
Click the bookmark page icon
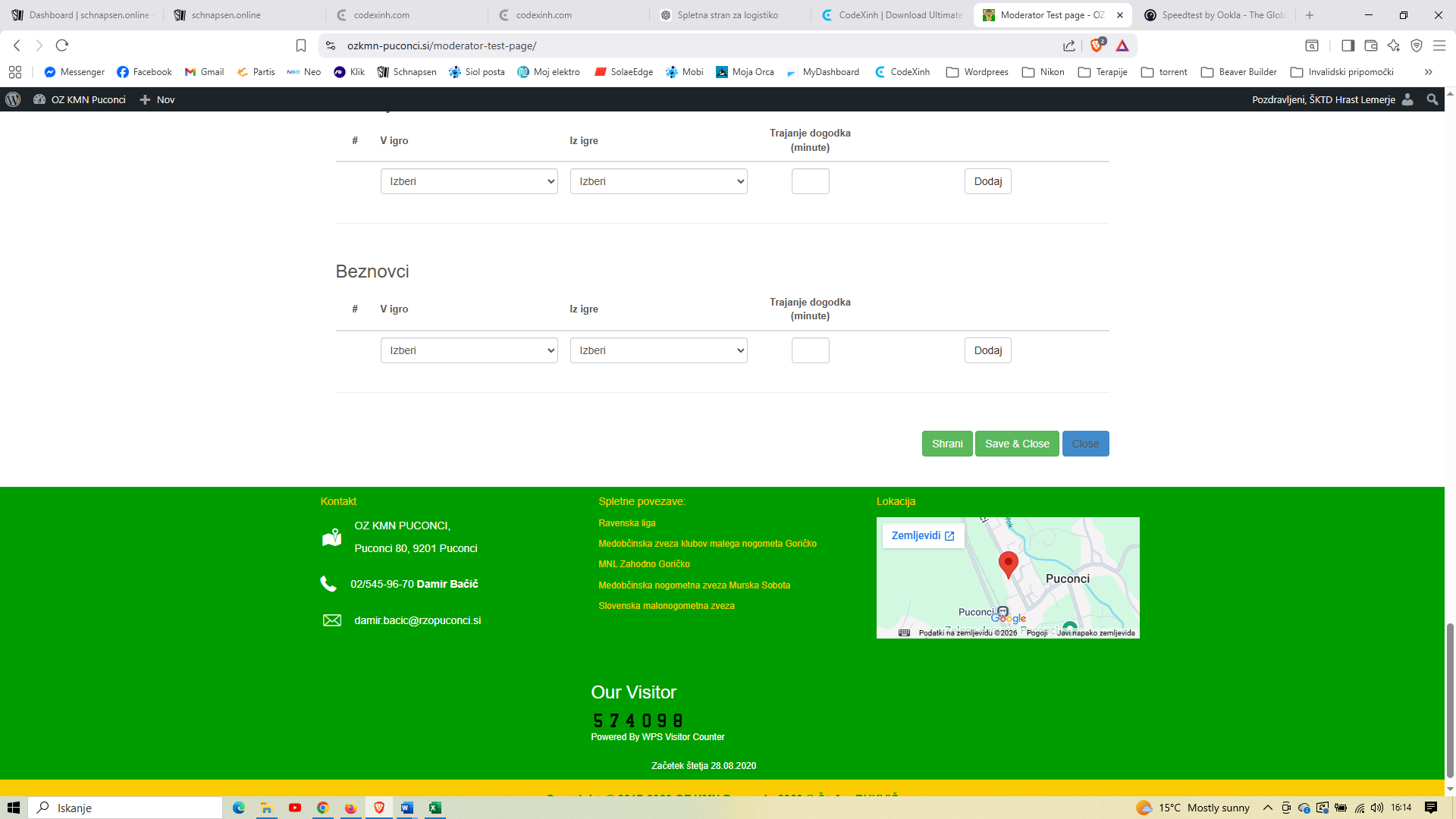[x=301, y=45]
